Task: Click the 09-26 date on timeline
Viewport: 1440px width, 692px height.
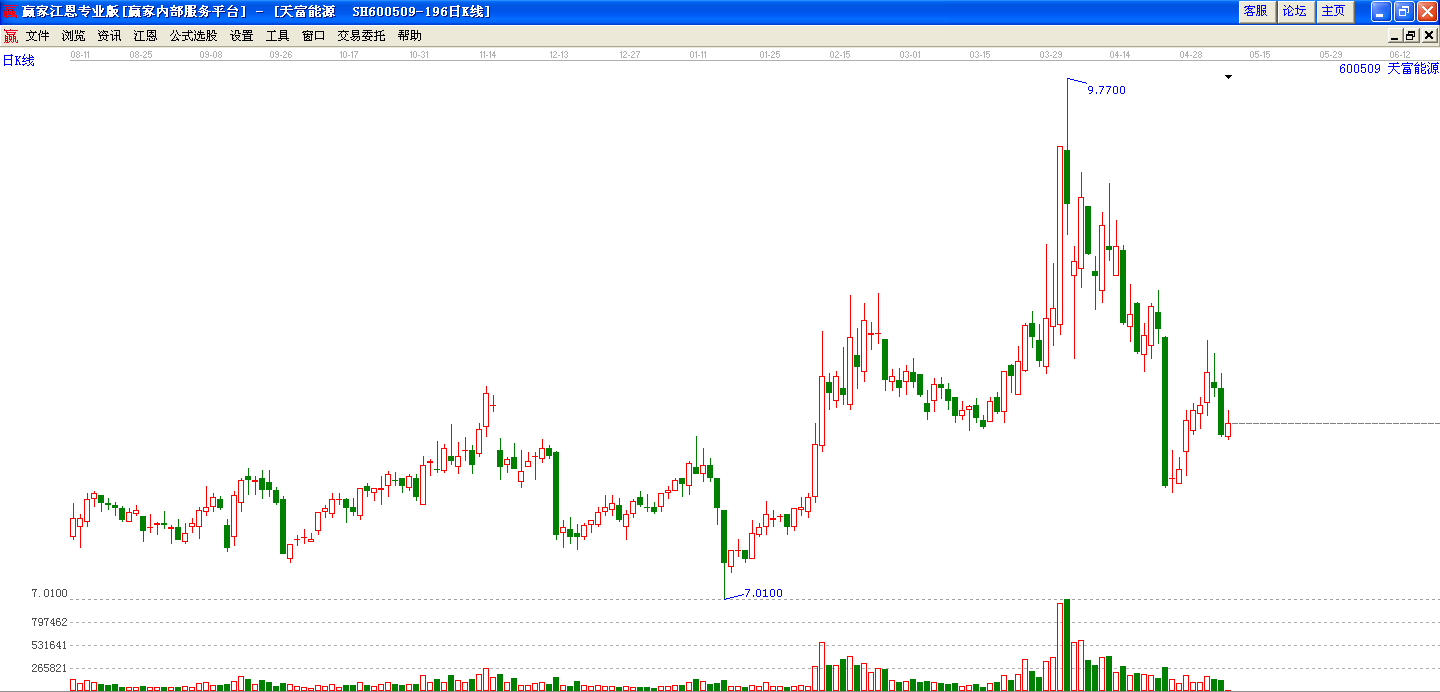Action: pyautogui.click(x=281, y=55)
